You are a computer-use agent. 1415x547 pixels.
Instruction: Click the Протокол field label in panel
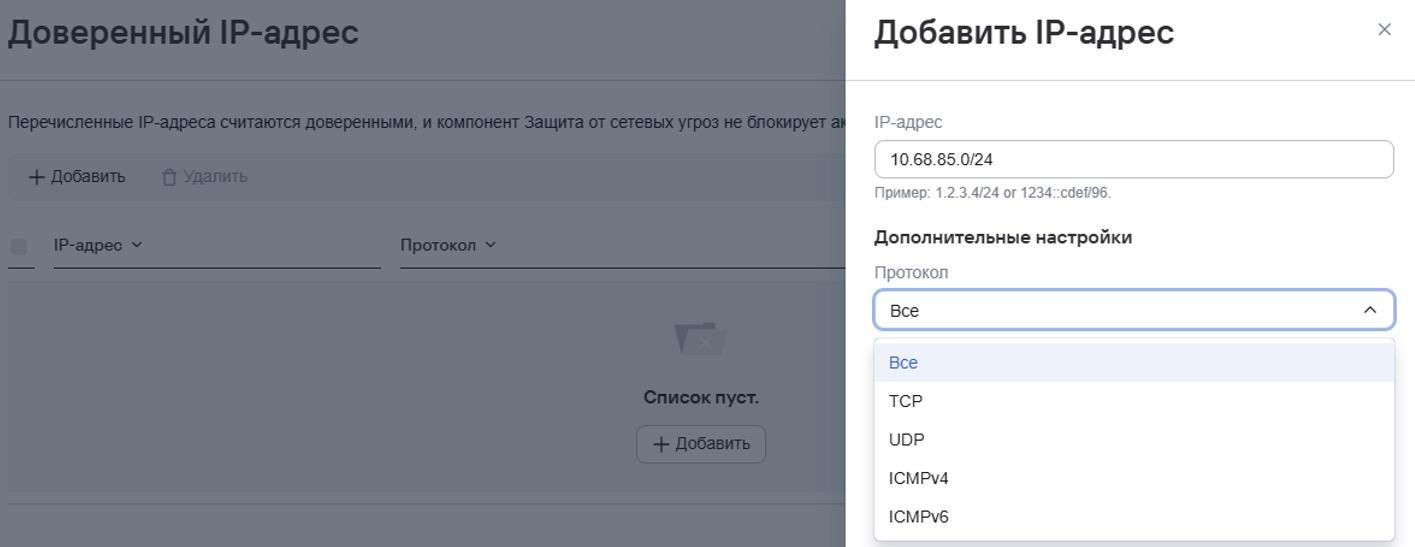[x=911, y=272]
